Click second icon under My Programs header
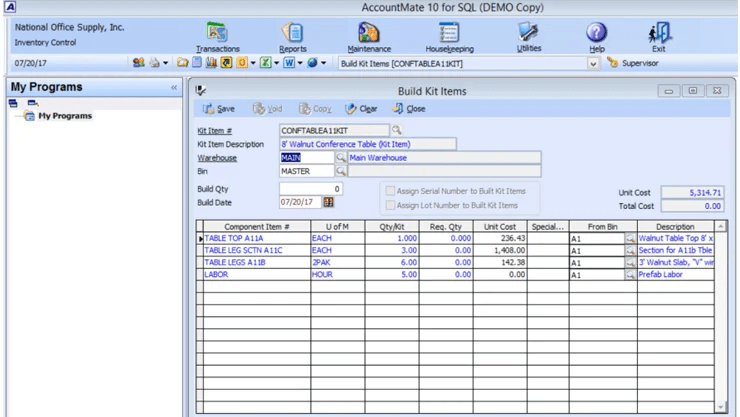This screenshot has height=417, width=740. pos(33,103)
